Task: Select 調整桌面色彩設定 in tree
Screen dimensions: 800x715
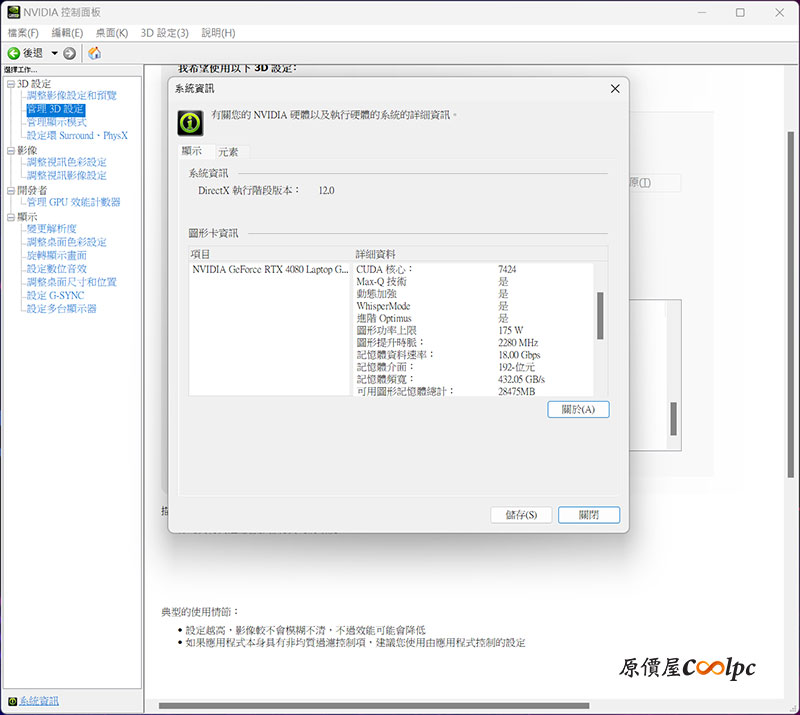Action: coord(67,242)
